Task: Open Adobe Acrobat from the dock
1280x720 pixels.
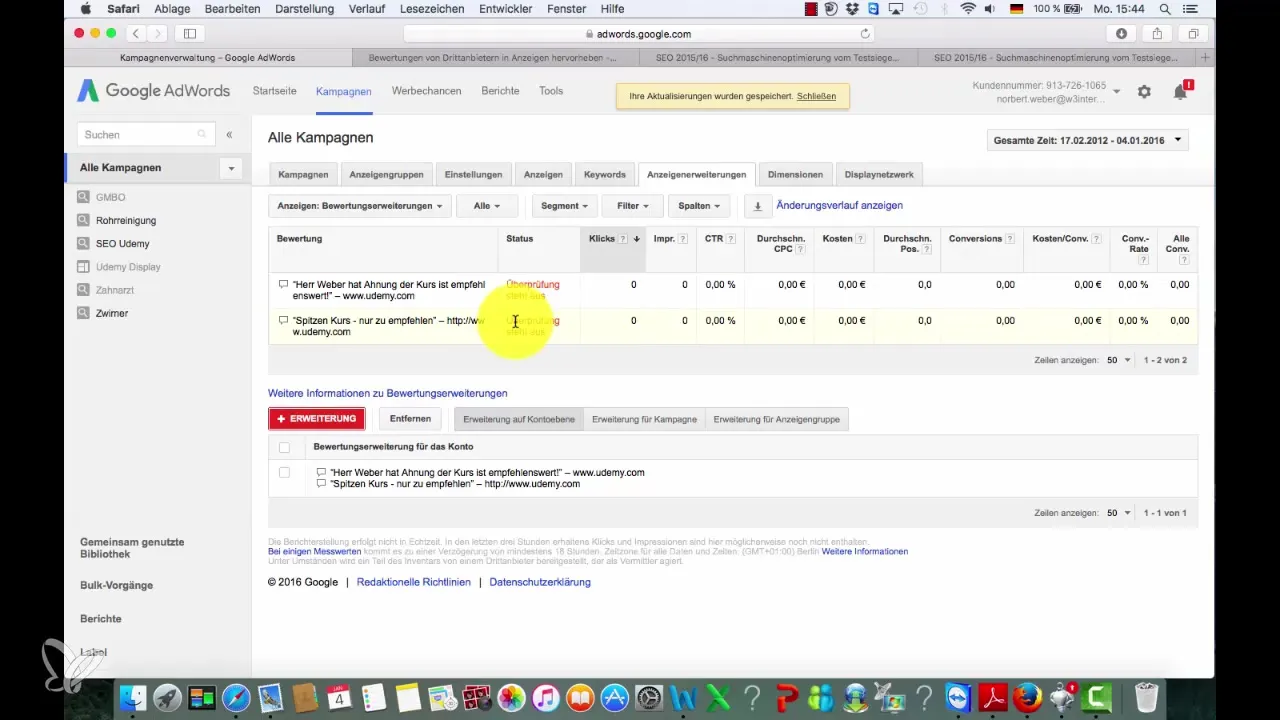Action: click(x=993, y=697)
